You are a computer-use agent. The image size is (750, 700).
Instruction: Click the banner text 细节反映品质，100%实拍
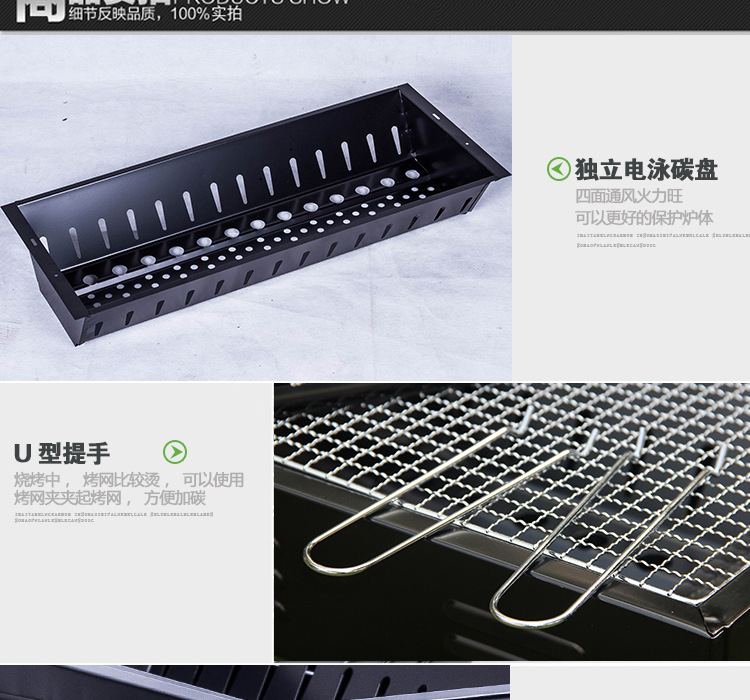(x=155, y=13)
